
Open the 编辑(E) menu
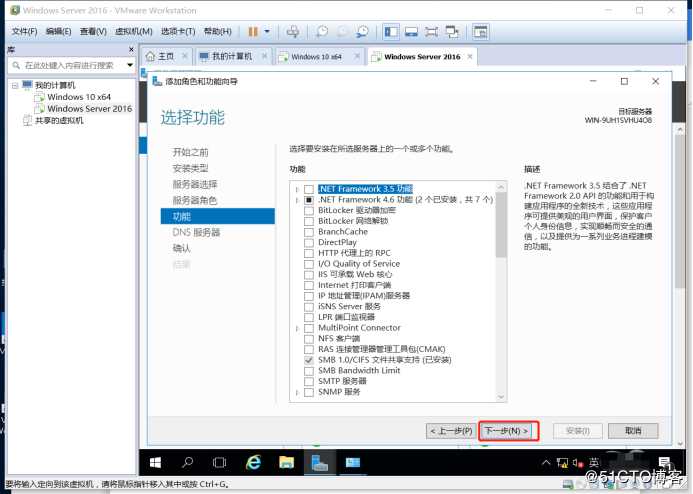(58, 31)
